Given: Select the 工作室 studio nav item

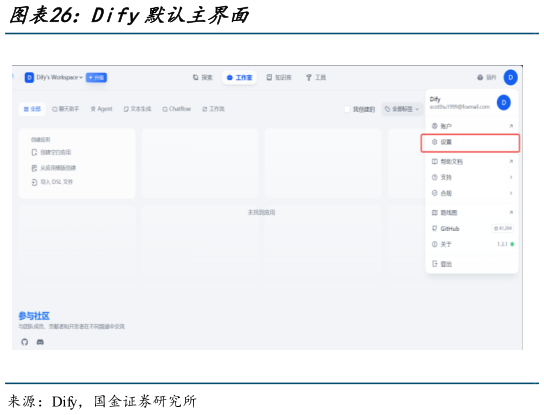Looking at the screenshot, I should tap(239, 77).
